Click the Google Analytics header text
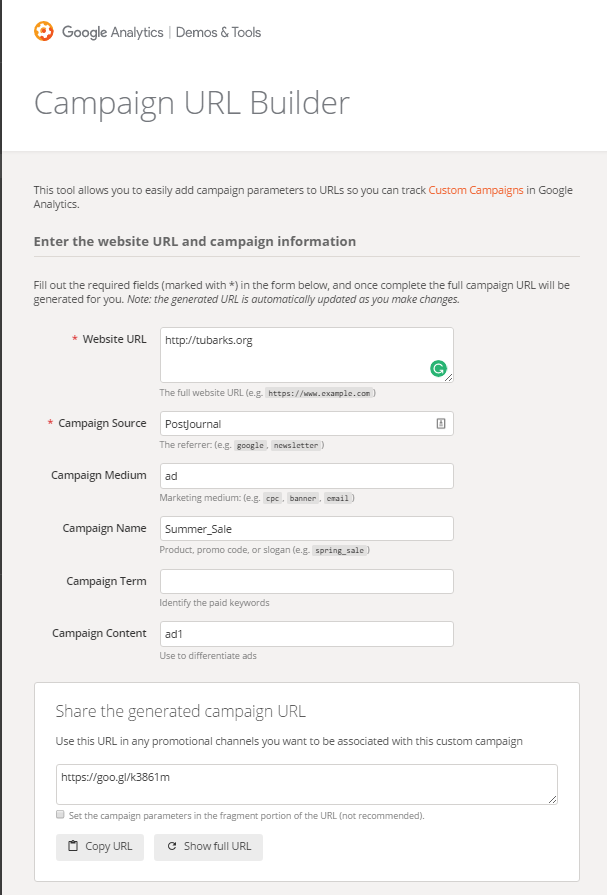This screenshot has height=895, width=607. tap(112, 32)
